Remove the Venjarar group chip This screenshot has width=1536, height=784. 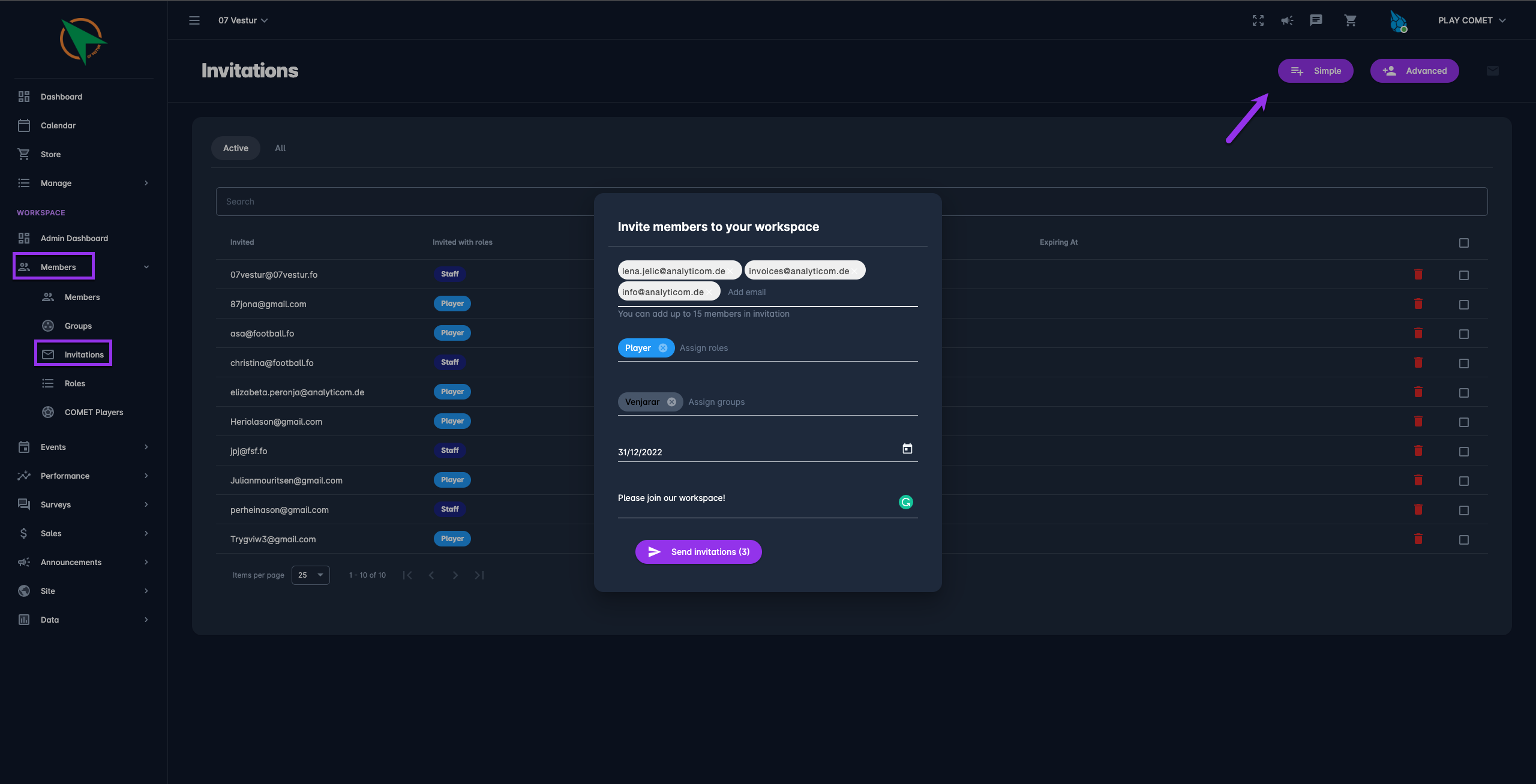(671, 402)
